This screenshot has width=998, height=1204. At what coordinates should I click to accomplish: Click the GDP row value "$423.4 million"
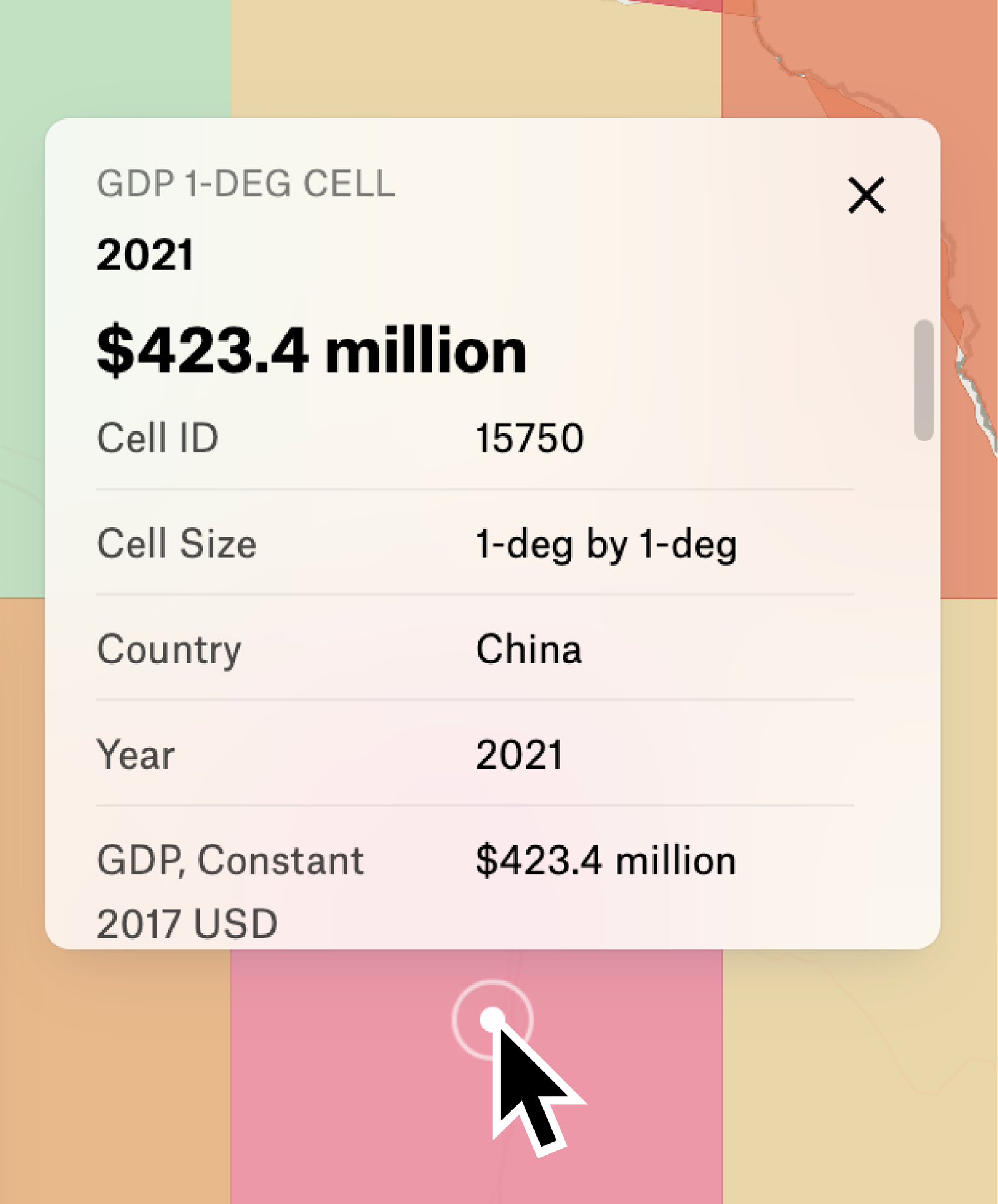click(x=605, y=861)
